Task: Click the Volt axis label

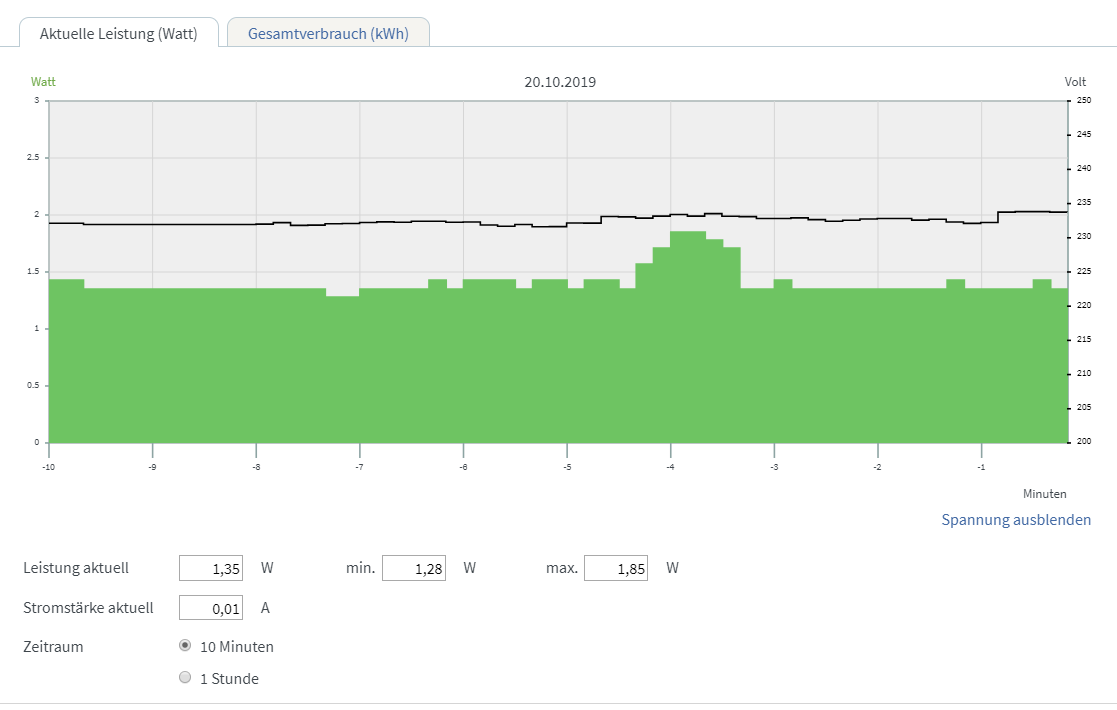Action: pyautogui.click(x=1075, y=82)
